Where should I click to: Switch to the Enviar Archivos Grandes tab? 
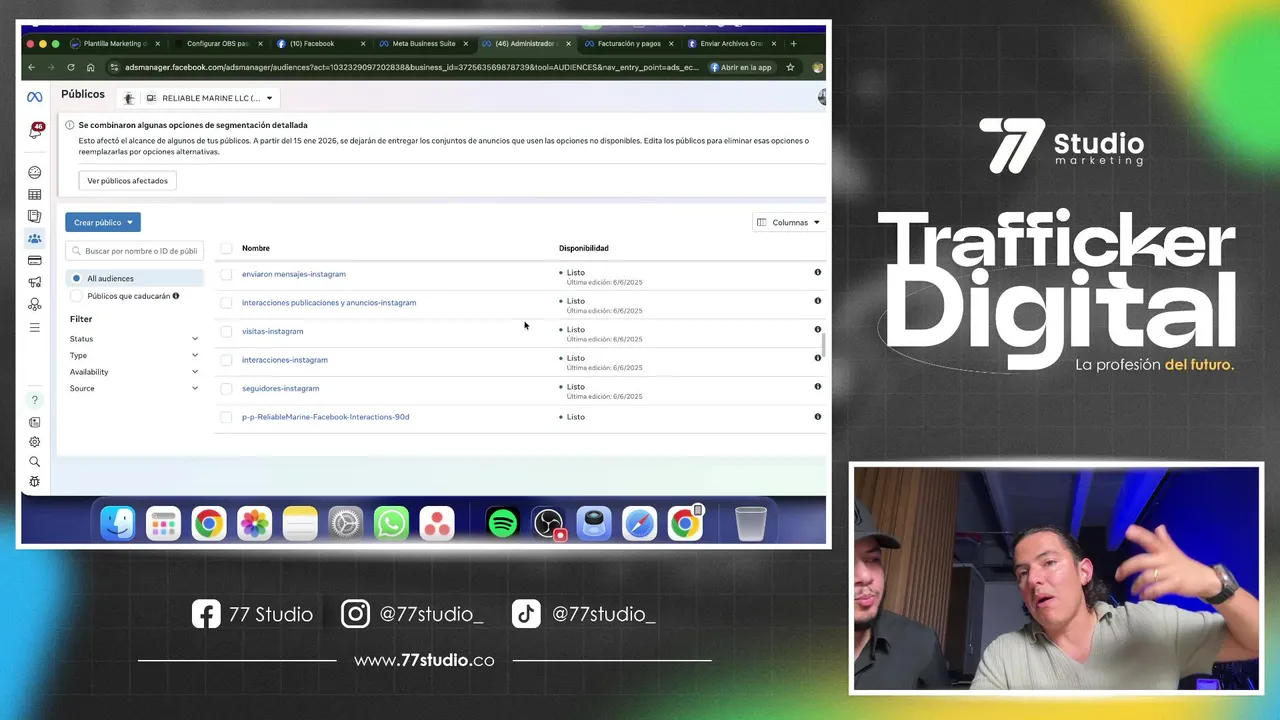coord(730,44)
